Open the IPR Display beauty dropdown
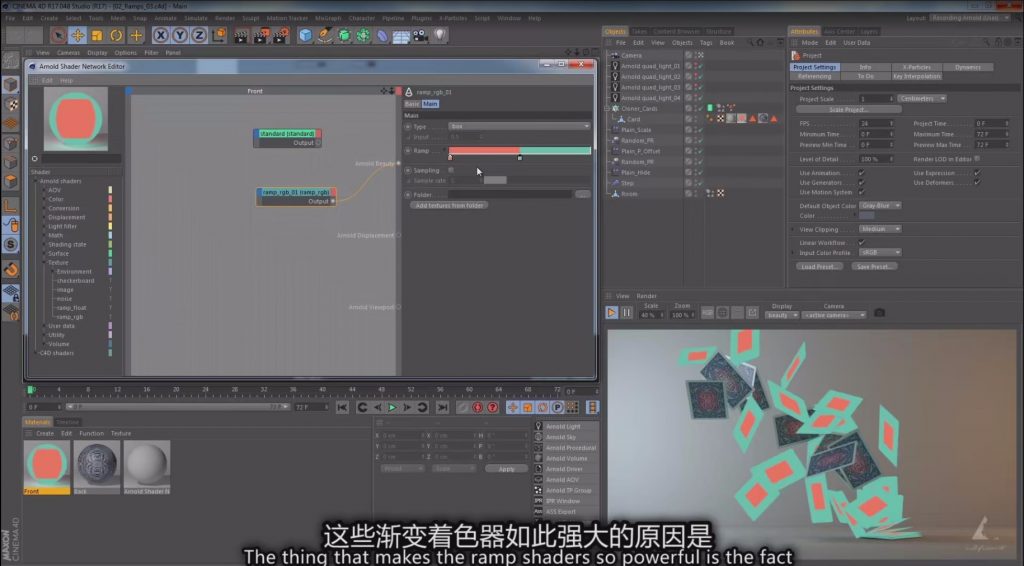The height and width of the screenshot is (566, 1024). coord(782,315)
